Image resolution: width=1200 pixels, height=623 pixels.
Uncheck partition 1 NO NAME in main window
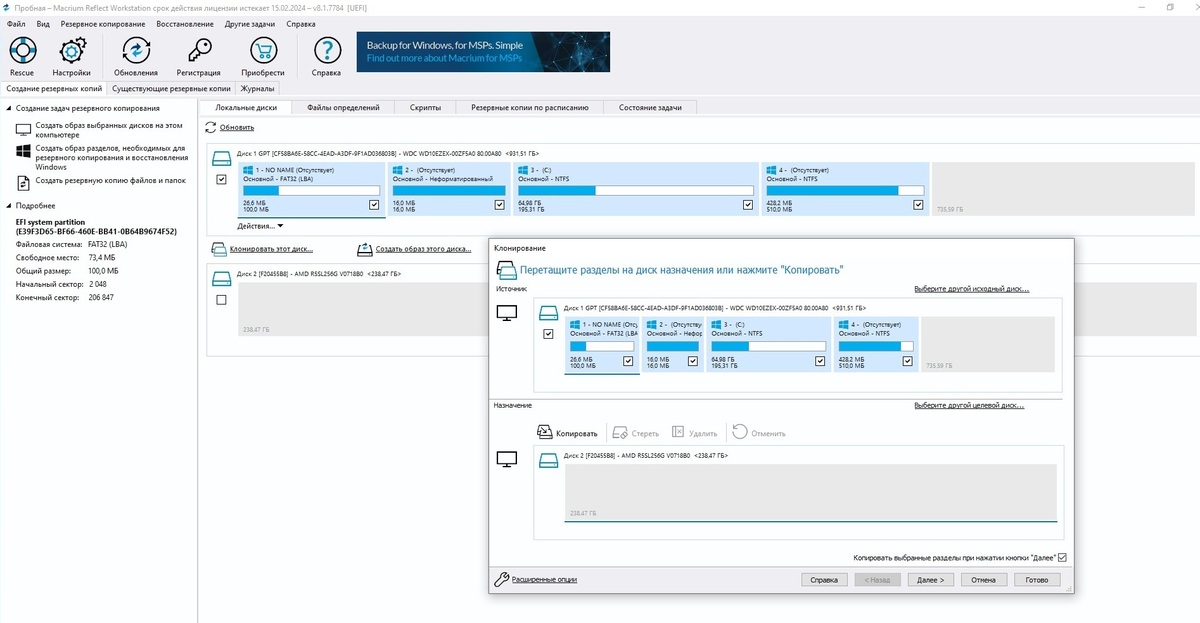[x=374, y=205]
